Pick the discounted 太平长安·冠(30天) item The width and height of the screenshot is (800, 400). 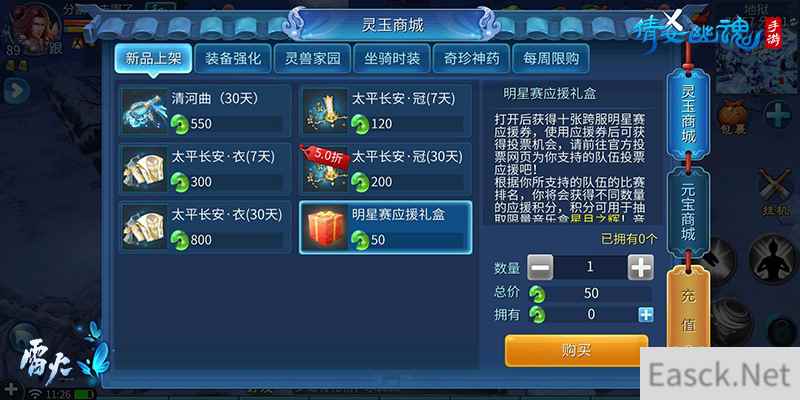(385, 169)
